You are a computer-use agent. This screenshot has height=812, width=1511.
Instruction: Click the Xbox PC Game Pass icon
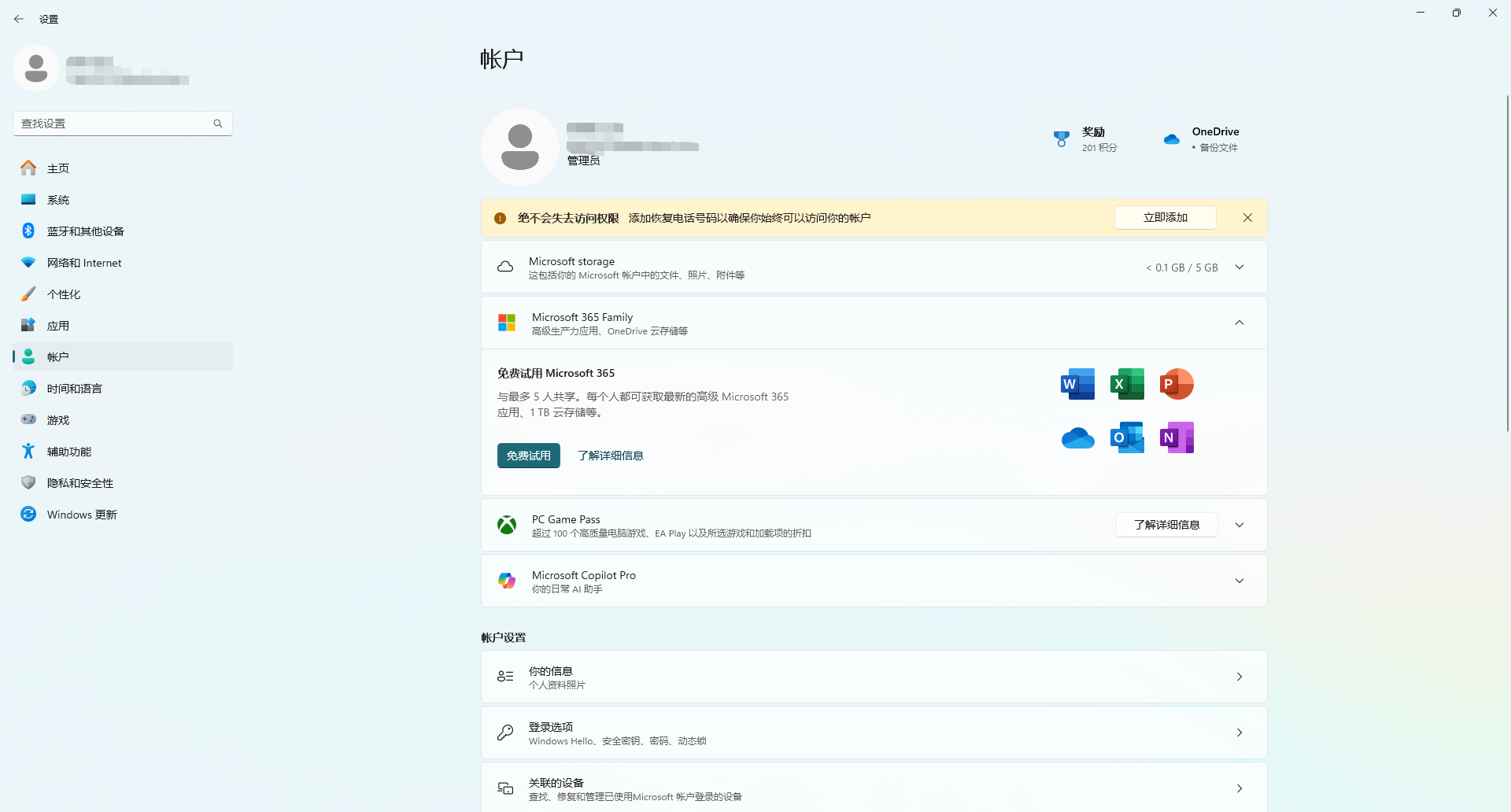click(x=507, y=525)
